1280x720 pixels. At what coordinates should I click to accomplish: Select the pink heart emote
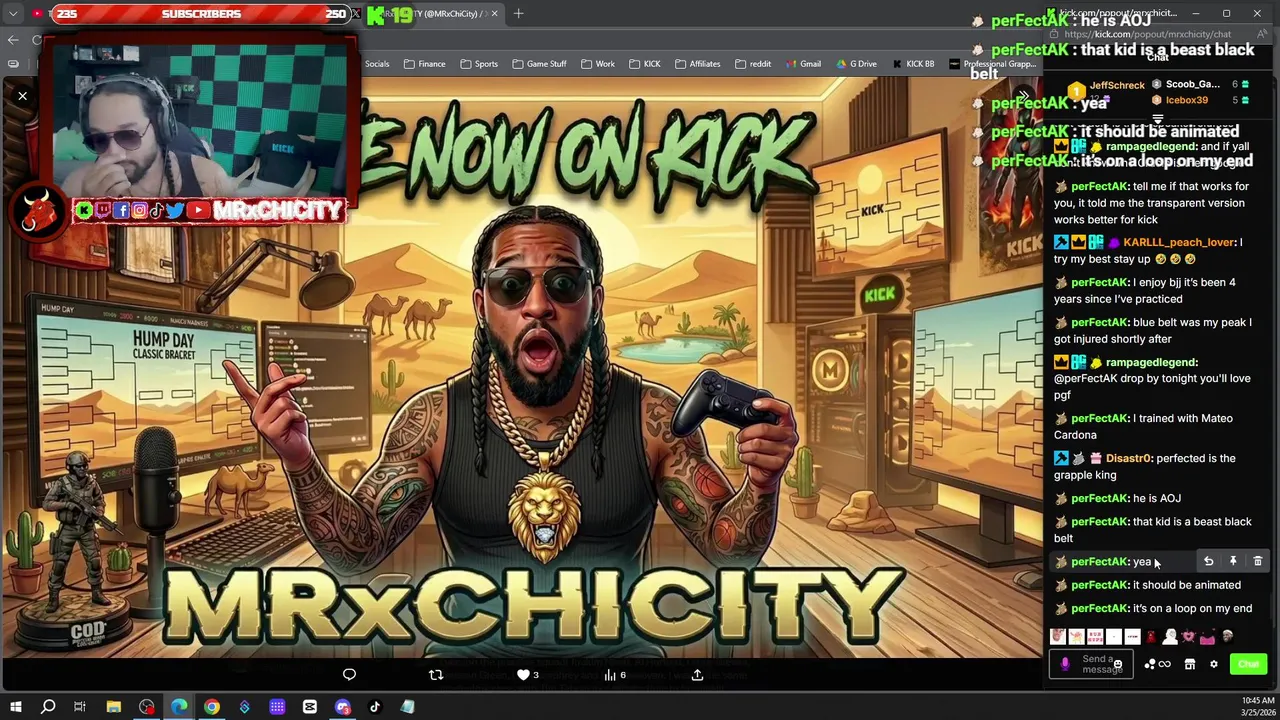(1189, 637)
